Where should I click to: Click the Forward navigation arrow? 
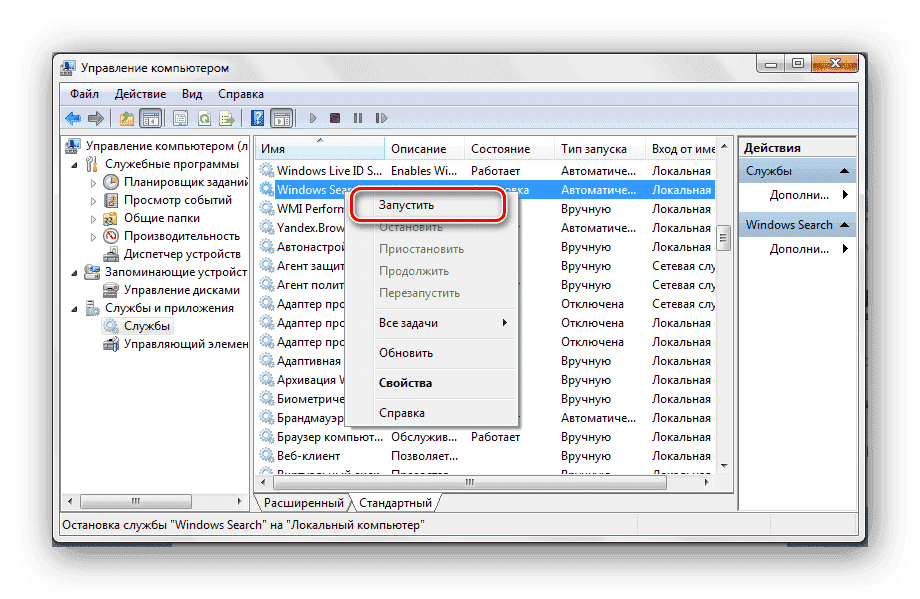click(x=95, y=118)
